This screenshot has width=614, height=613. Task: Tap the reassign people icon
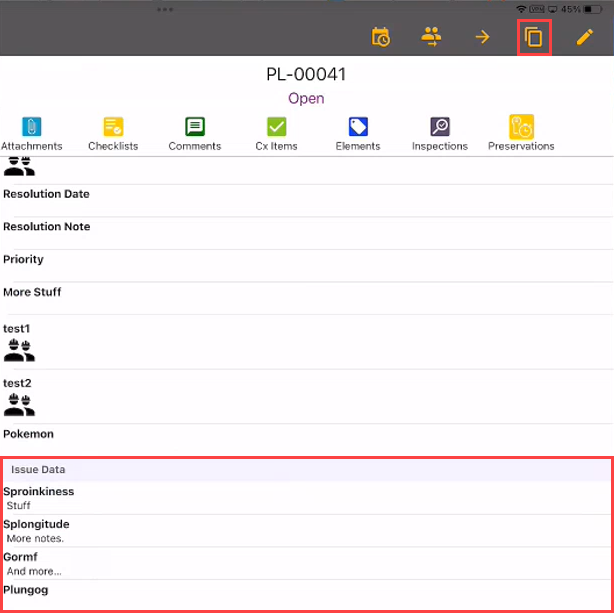[x=431, y=37]
